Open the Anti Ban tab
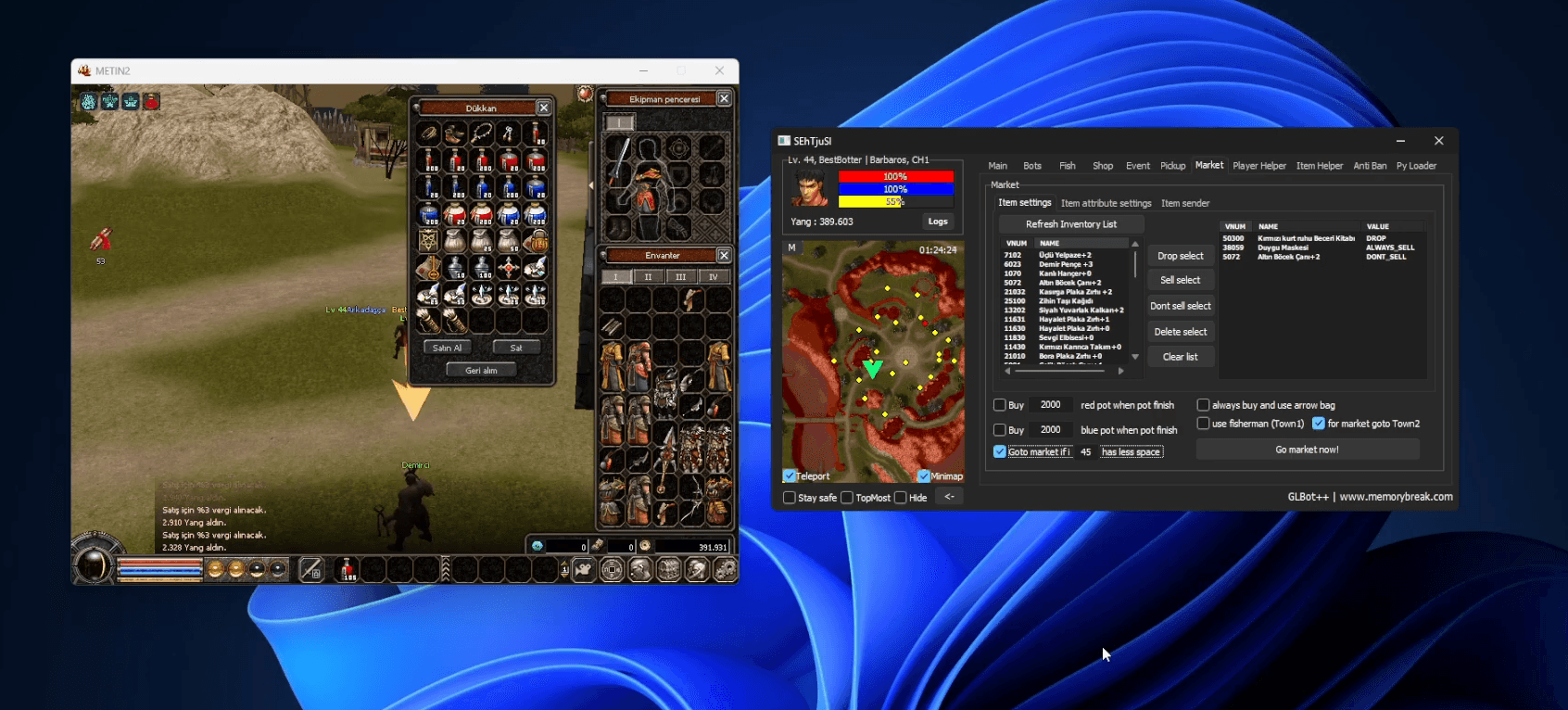The height and width of the screenshot is (710, 1568). 1370,166
